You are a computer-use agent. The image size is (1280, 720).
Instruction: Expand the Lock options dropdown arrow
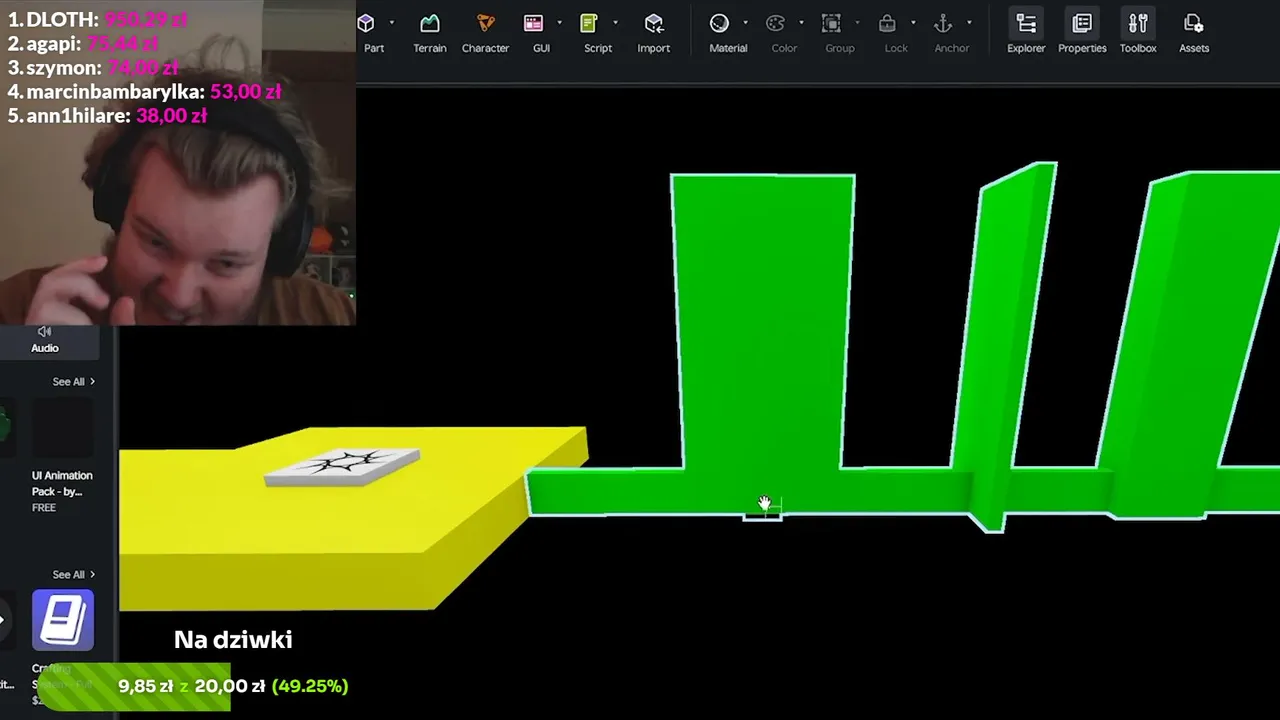pos(913,23)
